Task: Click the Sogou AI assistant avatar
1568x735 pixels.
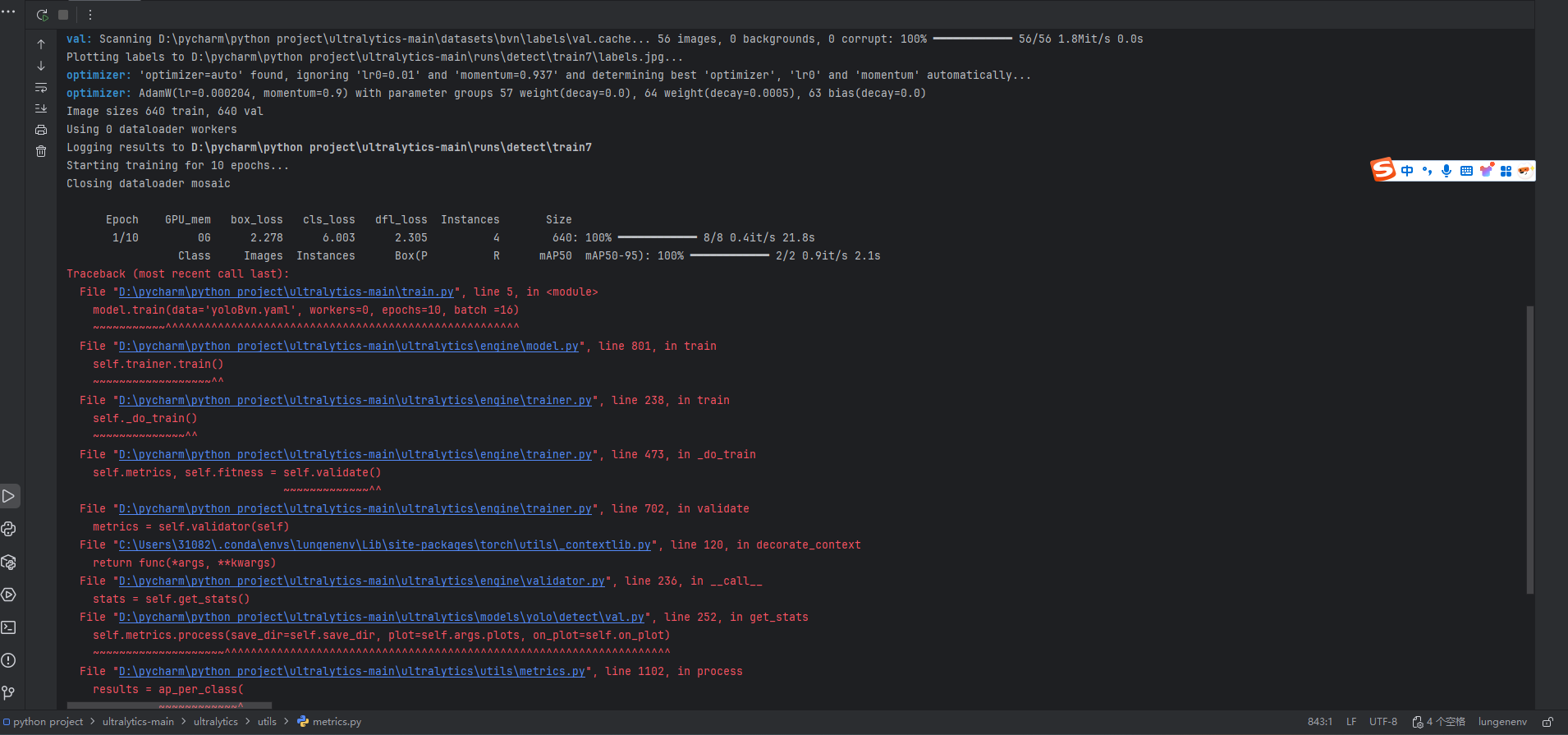Action: [x=1525, y=171]
